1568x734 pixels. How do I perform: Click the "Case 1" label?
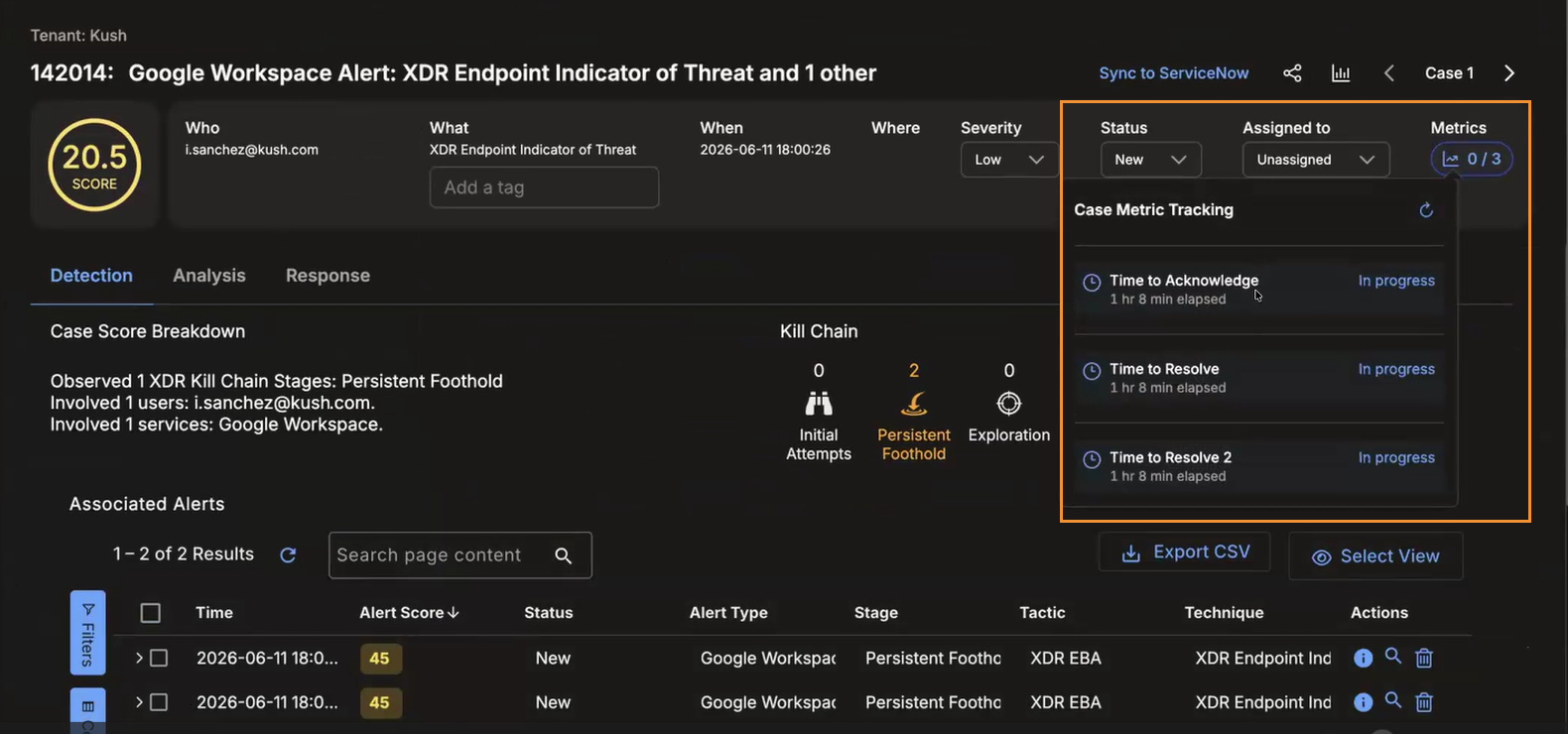(x=1450, y=73)
